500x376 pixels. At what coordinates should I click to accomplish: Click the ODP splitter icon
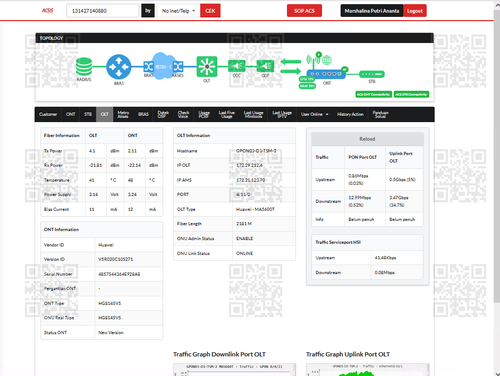265,66
